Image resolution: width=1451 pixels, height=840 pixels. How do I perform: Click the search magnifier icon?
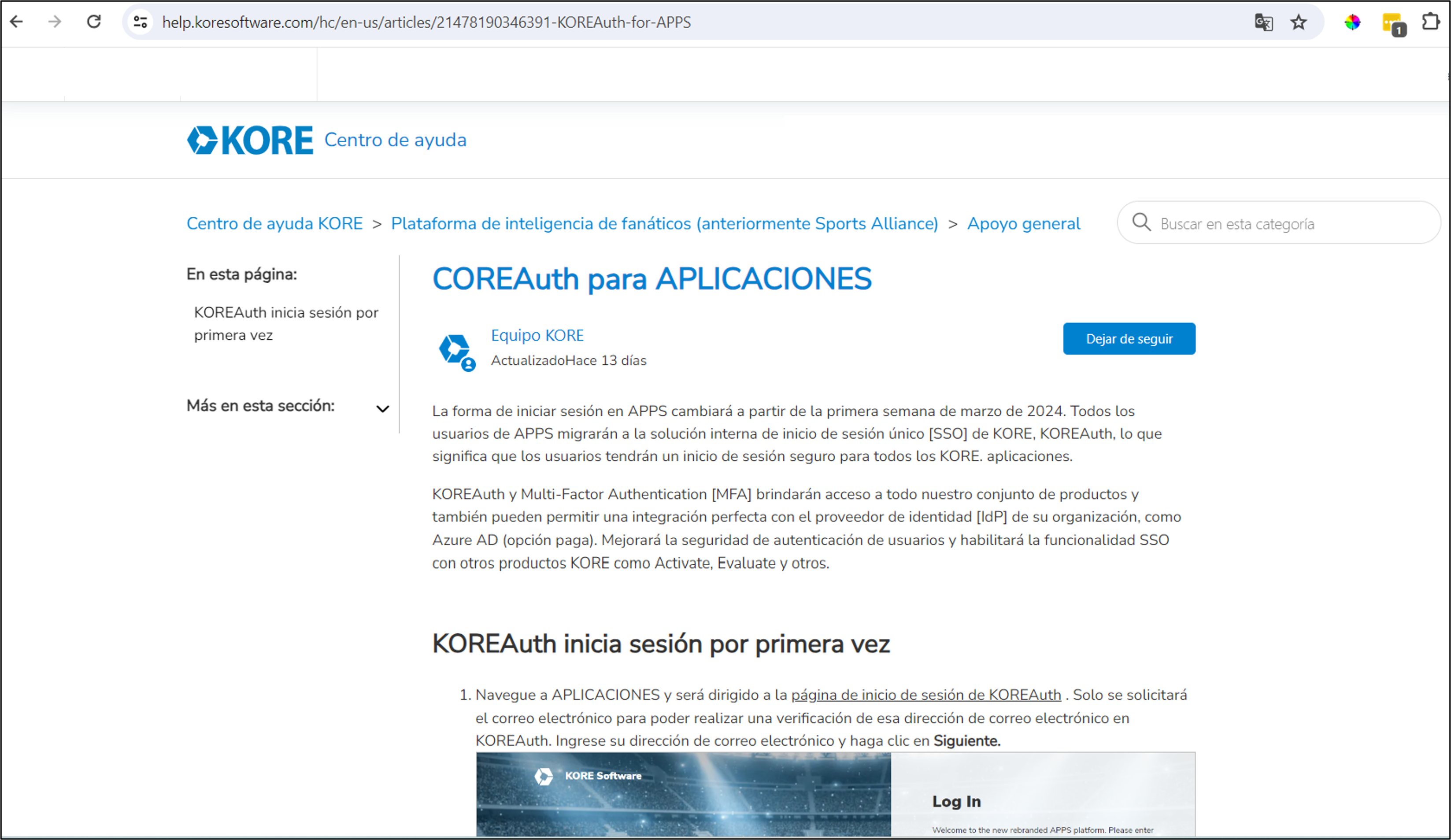point(1141,222)
